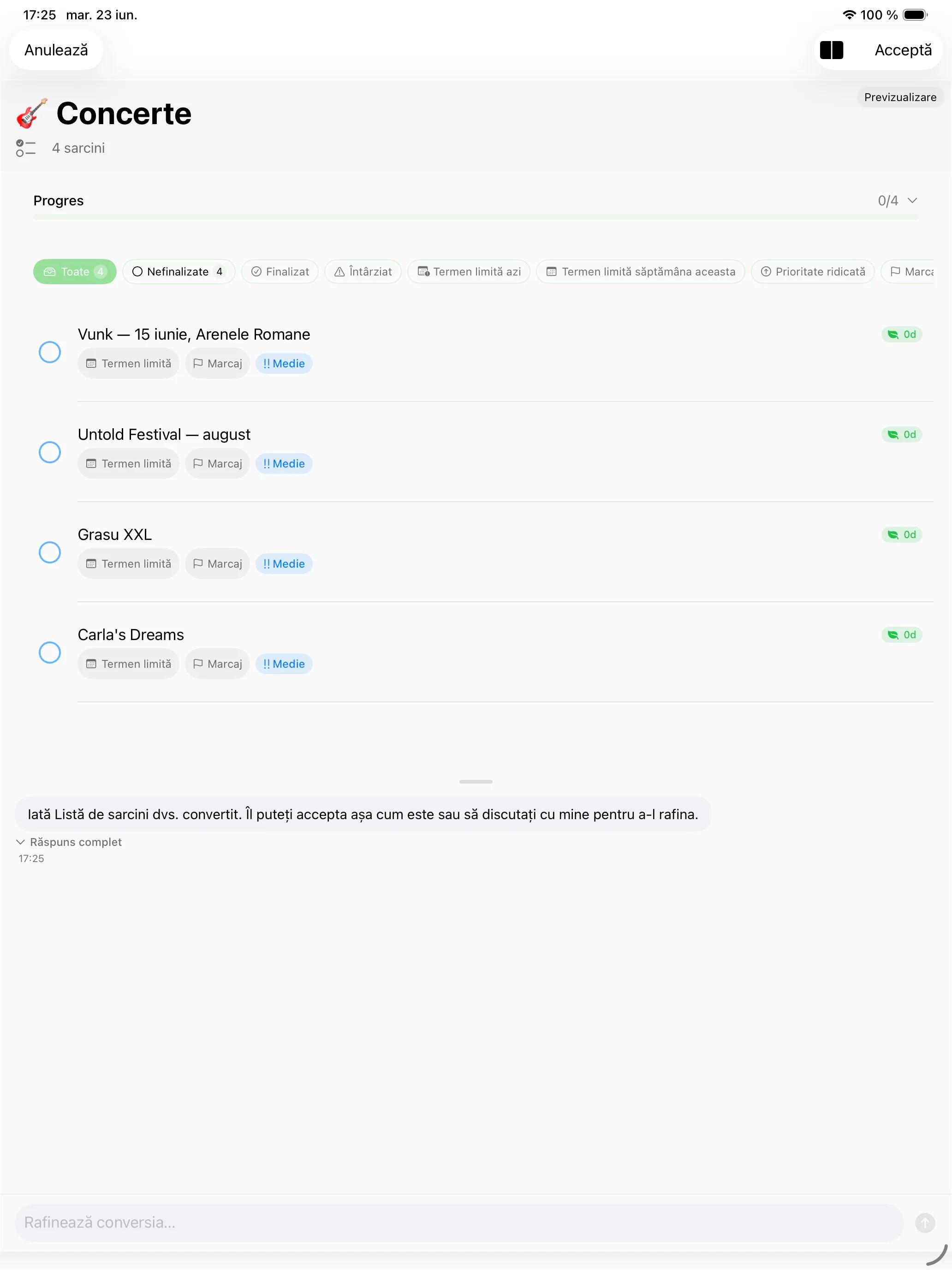Tap Acceptă to accept the list
The image size is (952, 1270).
click(x=903, y=50)
